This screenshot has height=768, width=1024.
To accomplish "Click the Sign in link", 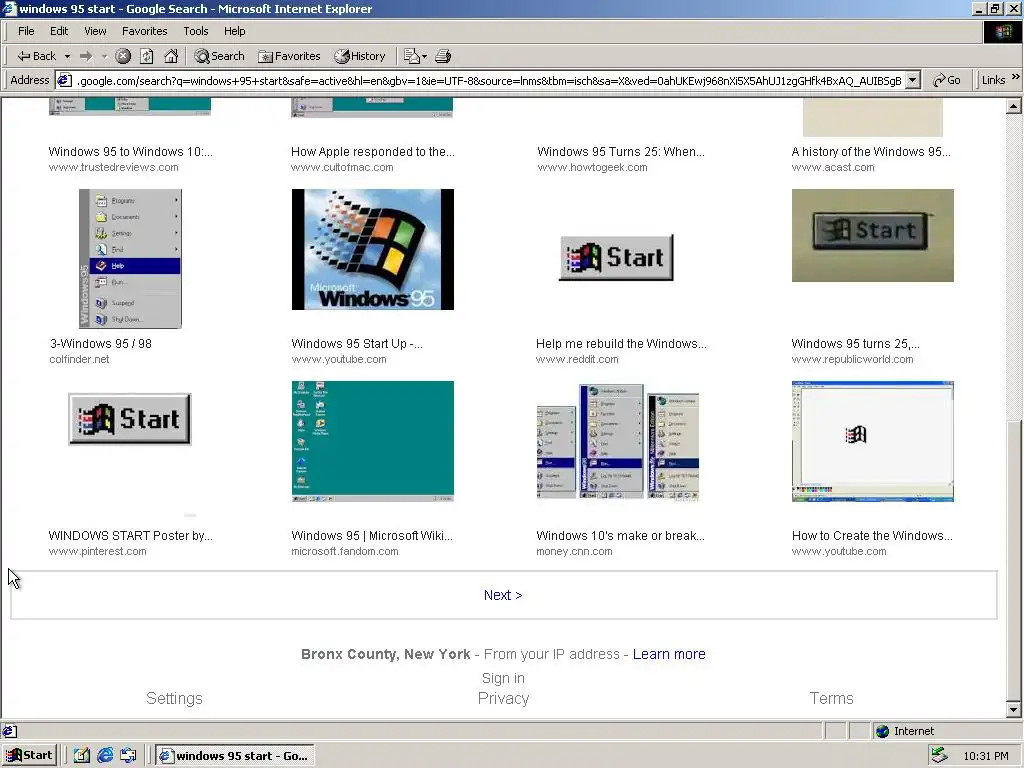I will pyautogui.click(x=503, y=678).
